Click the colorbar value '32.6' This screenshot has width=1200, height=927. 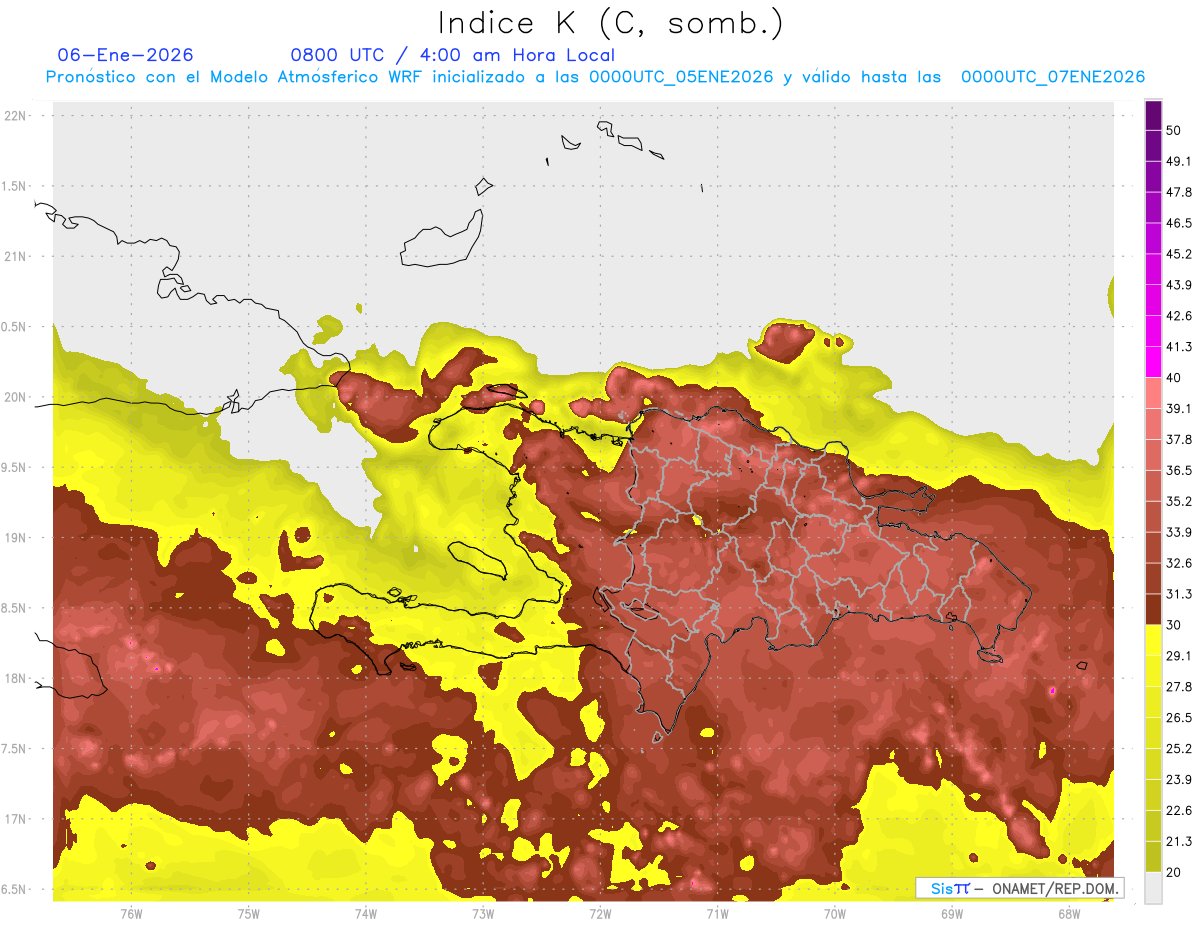click(x=1179, y=563)
